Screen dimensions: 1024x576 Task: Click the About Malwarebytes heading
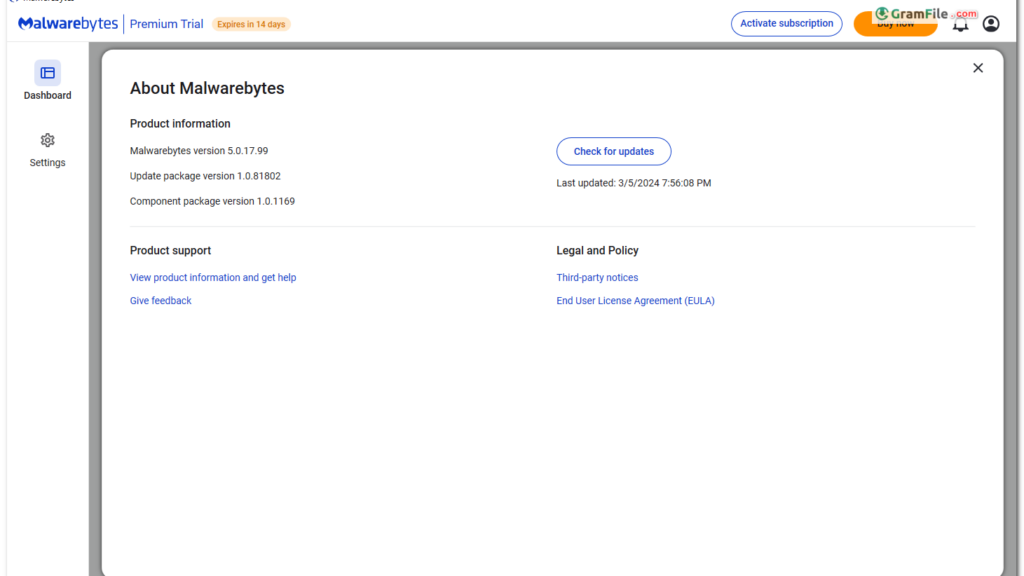(207, 88)
